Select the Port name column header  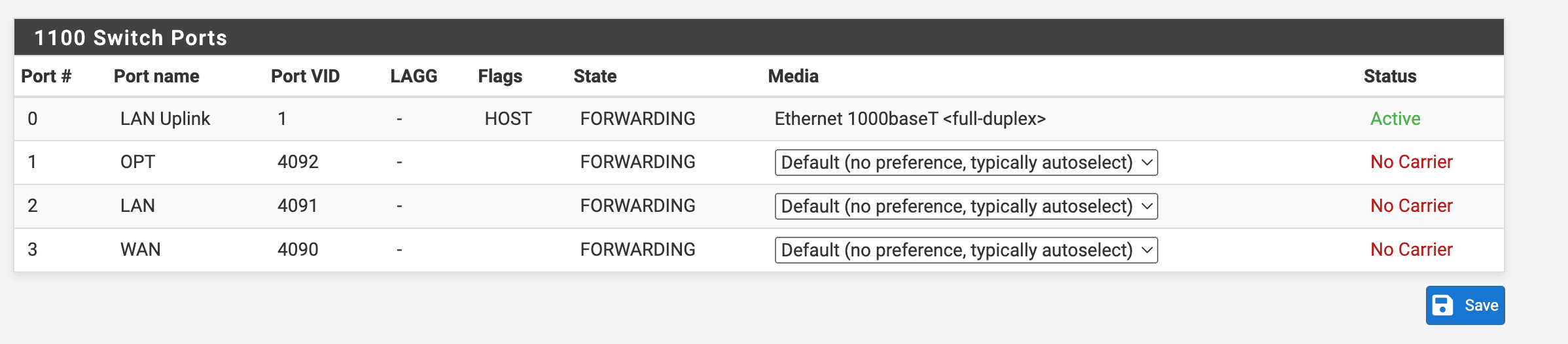(x=156, y=77)
